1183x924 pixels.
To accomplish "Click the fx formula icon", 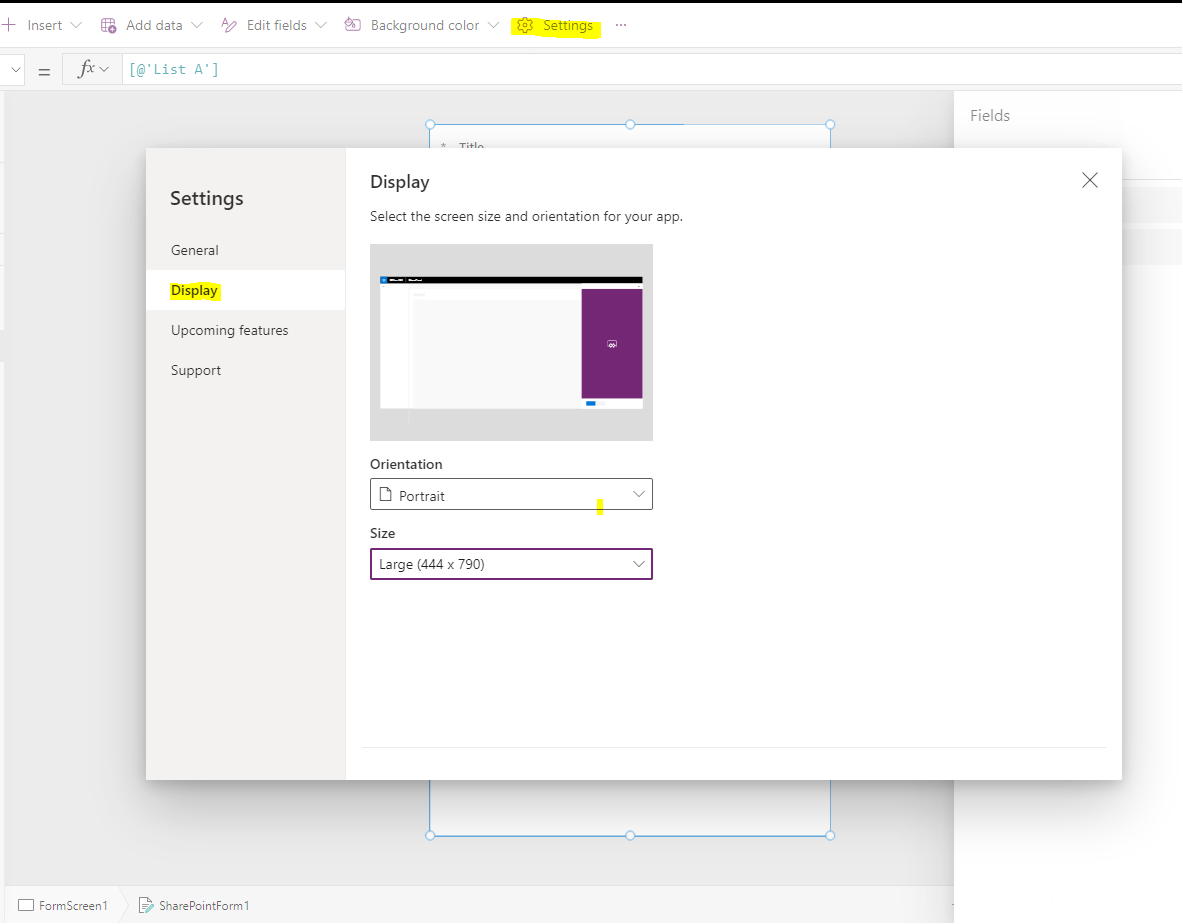I will click(x=87, y=69).
